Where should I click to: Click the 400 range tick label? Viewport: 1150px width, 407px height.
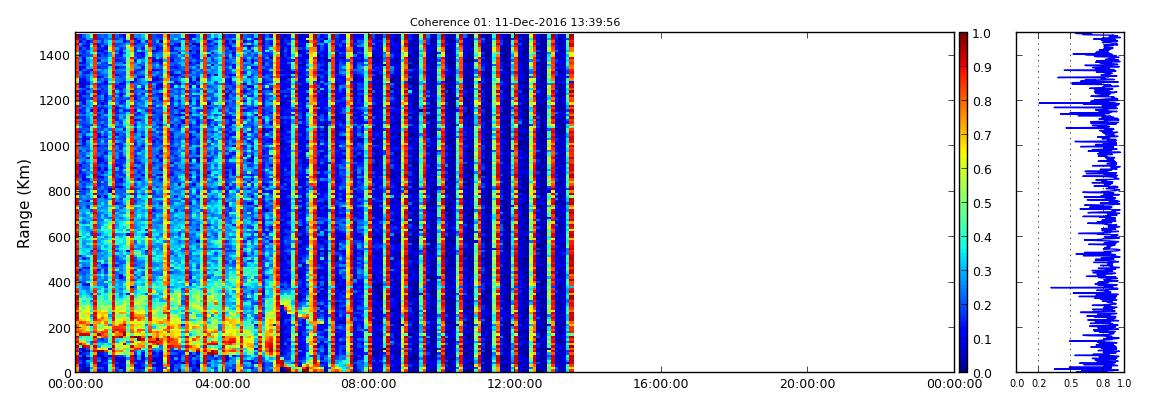[59, 282]
